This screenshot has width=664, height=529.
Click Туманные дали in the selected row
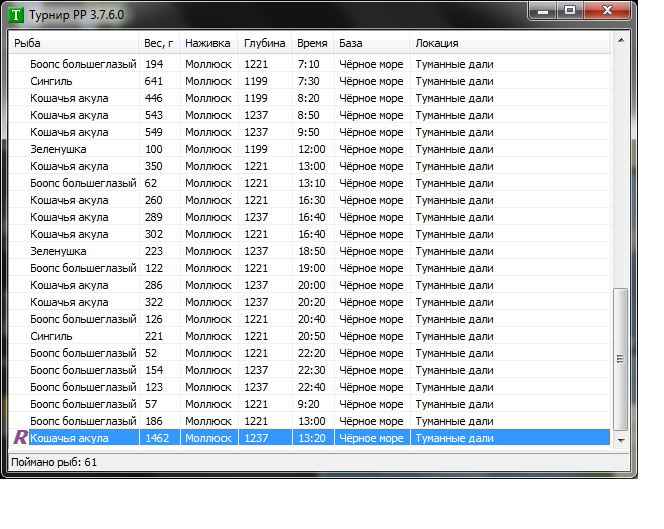click(454, 438)
